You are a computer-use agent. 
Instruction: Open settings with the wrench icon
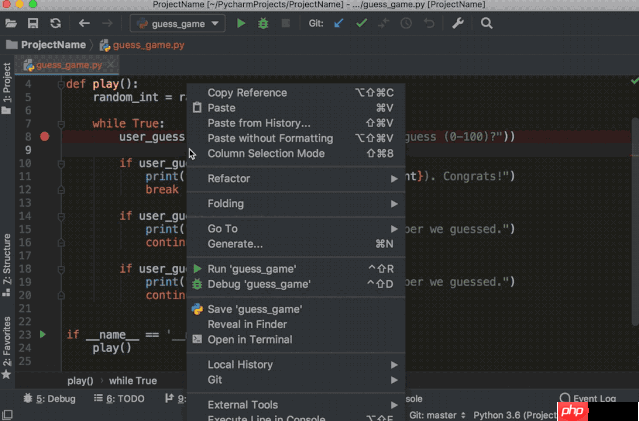[458, 23]
